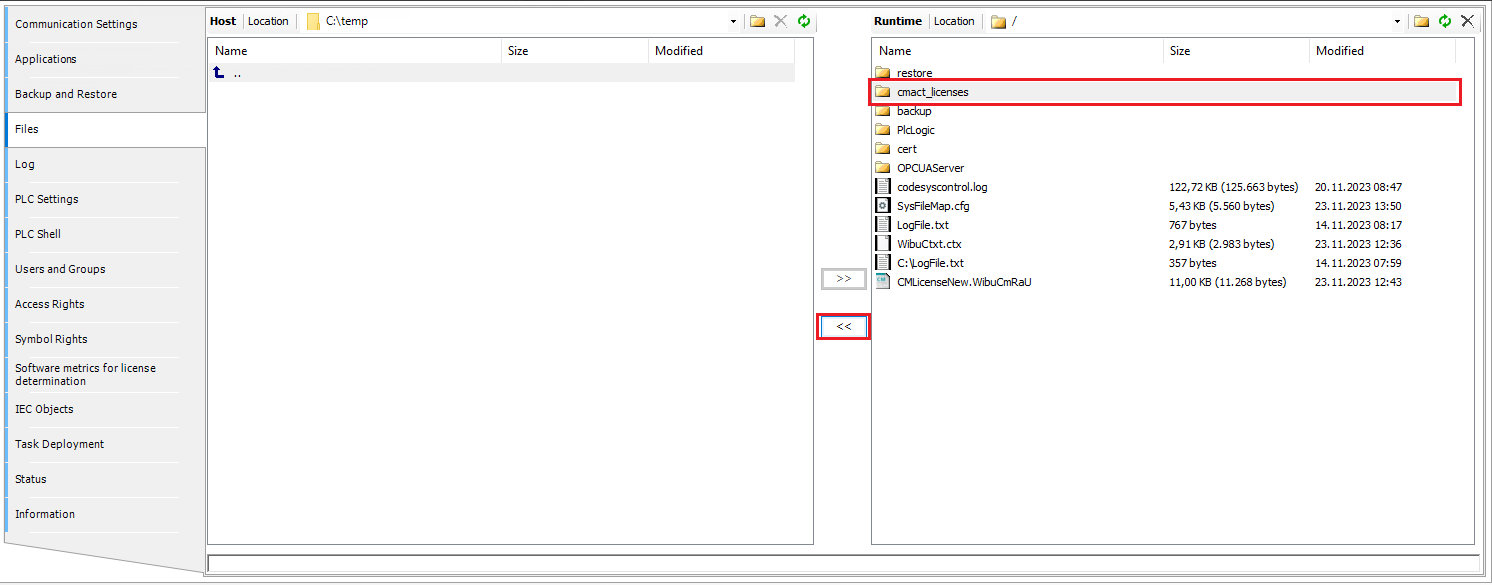Refresh the host file listing
The image size is (1492, 585).
coord(804,20)
